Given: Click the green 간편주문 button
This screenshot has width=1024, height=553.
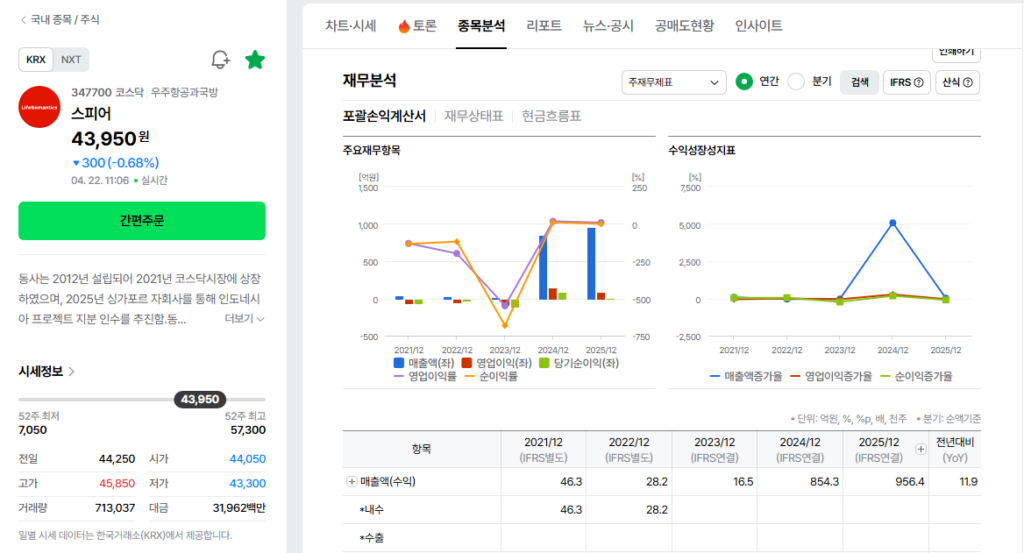Looking at the screenshot, I should pyautogui.click(x=142, y=221).
